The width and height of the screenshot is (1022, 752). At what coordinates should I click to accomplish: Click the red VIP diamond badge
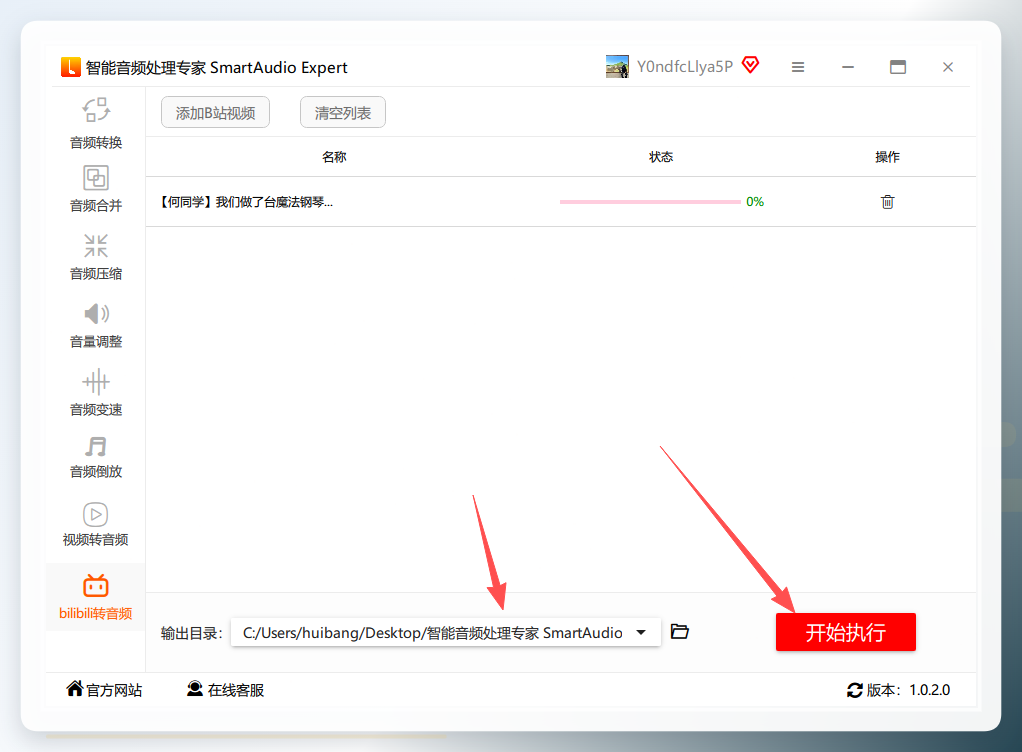751,65
